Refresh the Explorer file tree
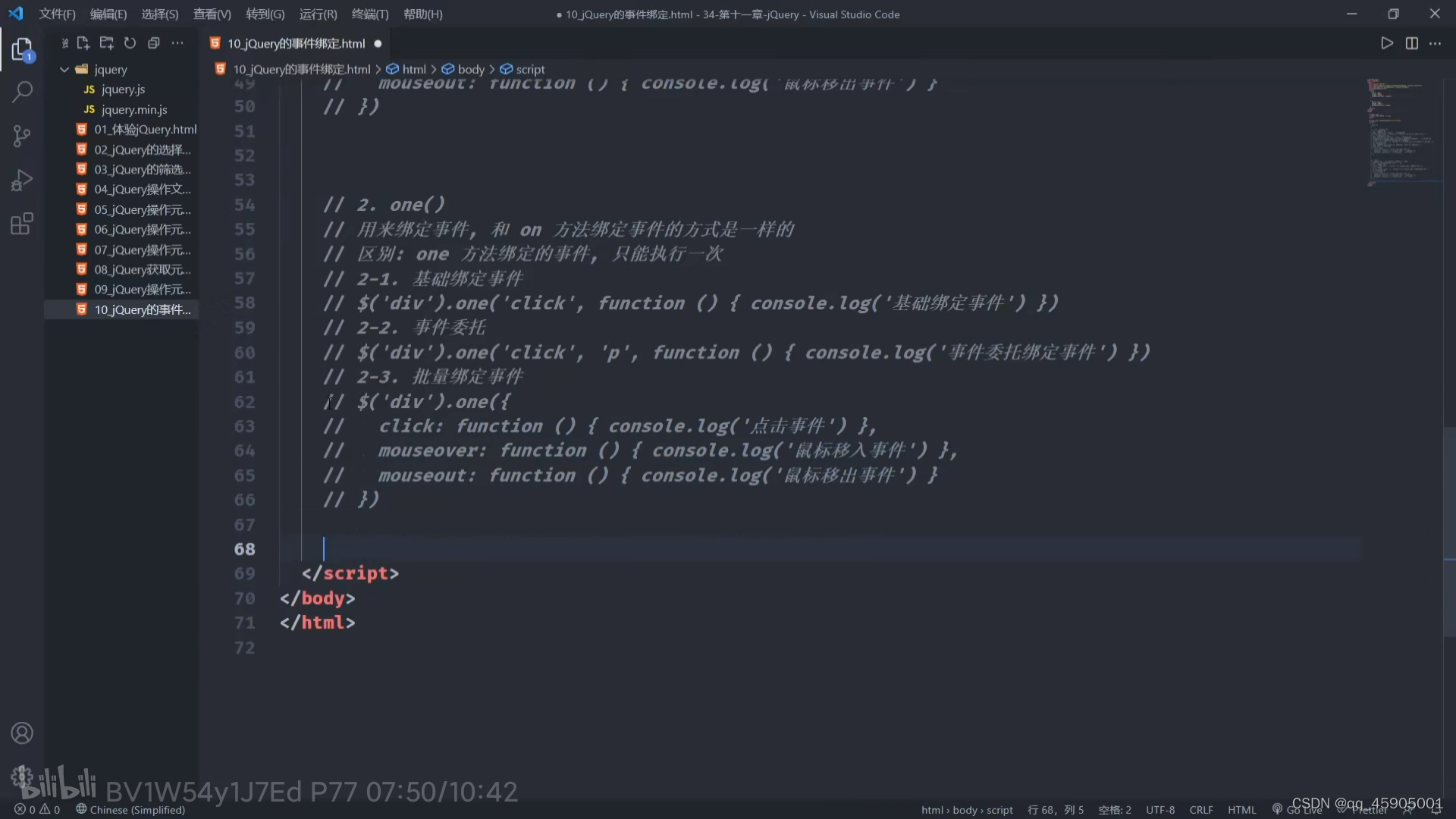 [x=130, y=43]
